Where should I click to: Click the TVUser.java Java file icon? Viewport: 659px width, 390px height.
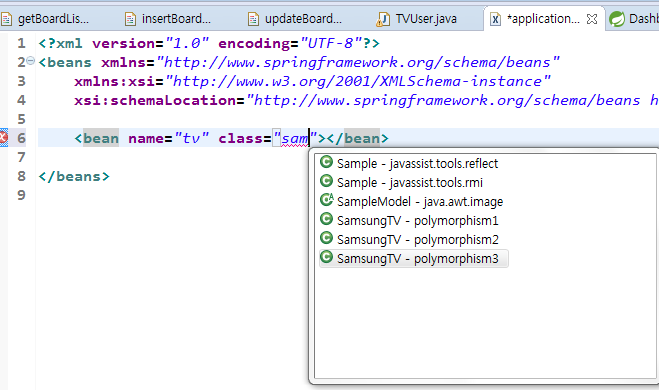[x=382, y=19]
